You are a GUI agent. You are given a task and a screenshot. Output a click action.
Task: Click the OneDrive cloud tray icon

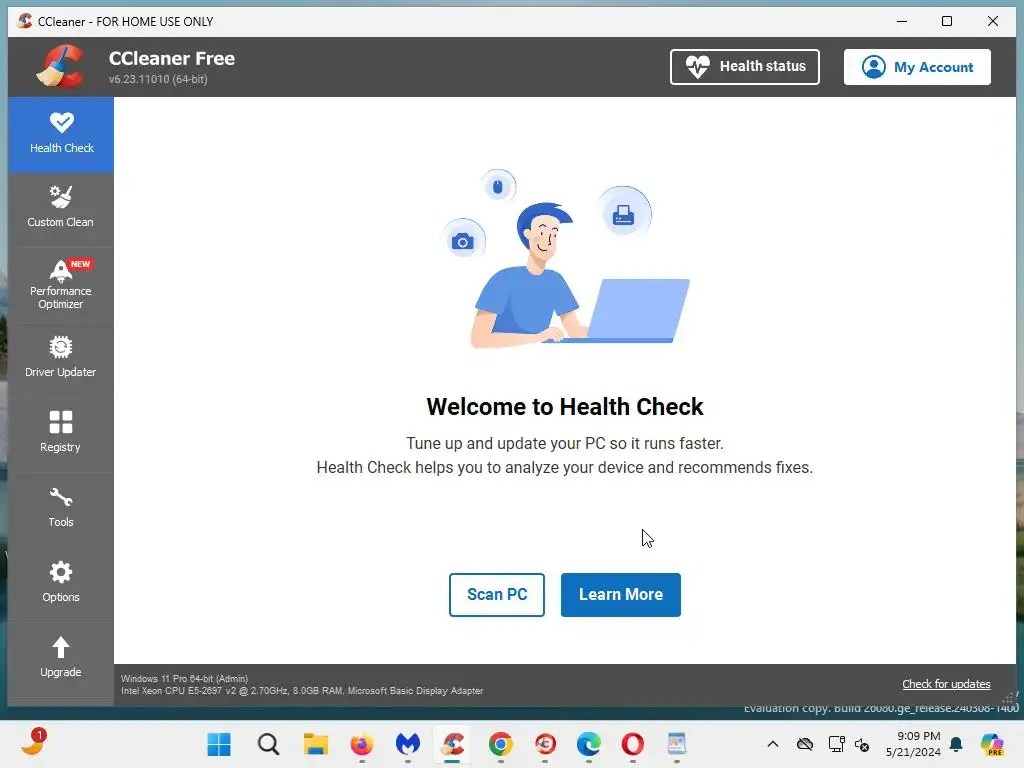805,744
